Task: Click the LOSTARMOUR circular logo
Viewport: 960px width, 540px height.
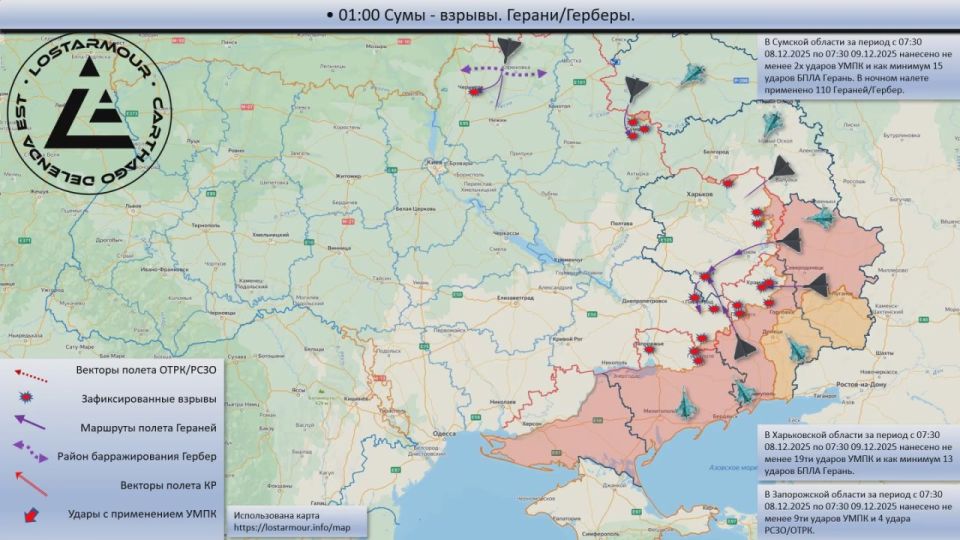Action: [89, 114]
